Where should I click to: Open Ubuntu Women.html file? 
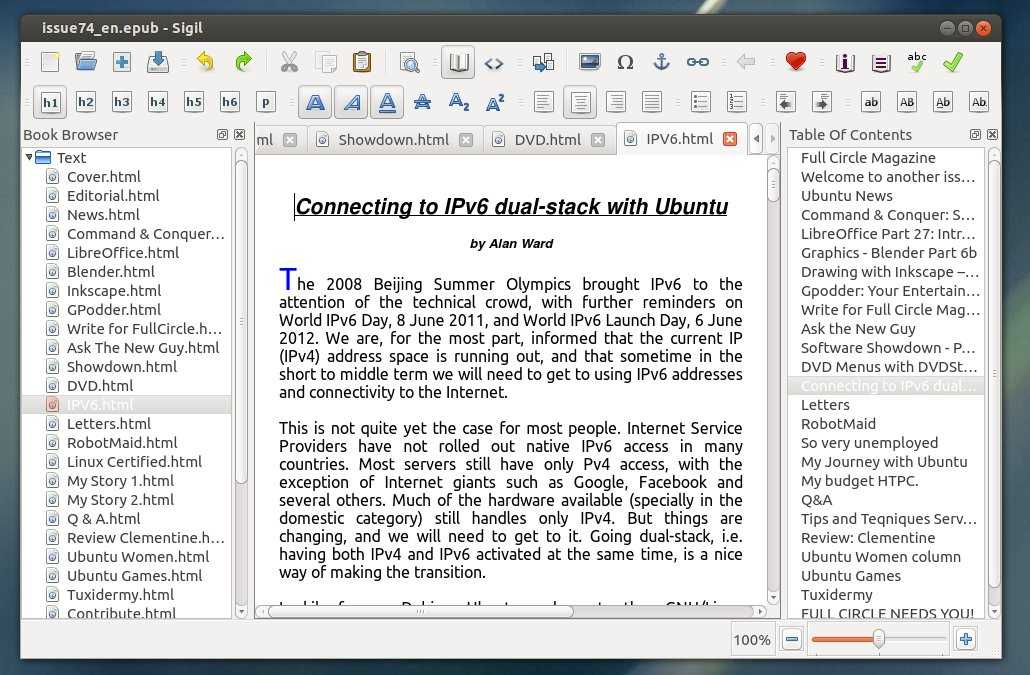(x=138, y=557)
